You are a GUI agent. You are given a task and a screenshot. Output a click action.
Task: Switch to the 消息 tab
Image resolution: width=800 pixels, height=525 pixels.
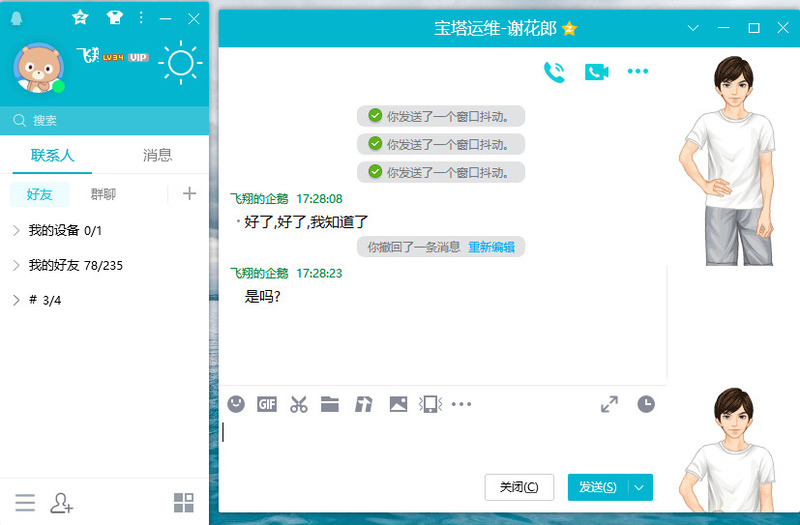click(157, 155)
